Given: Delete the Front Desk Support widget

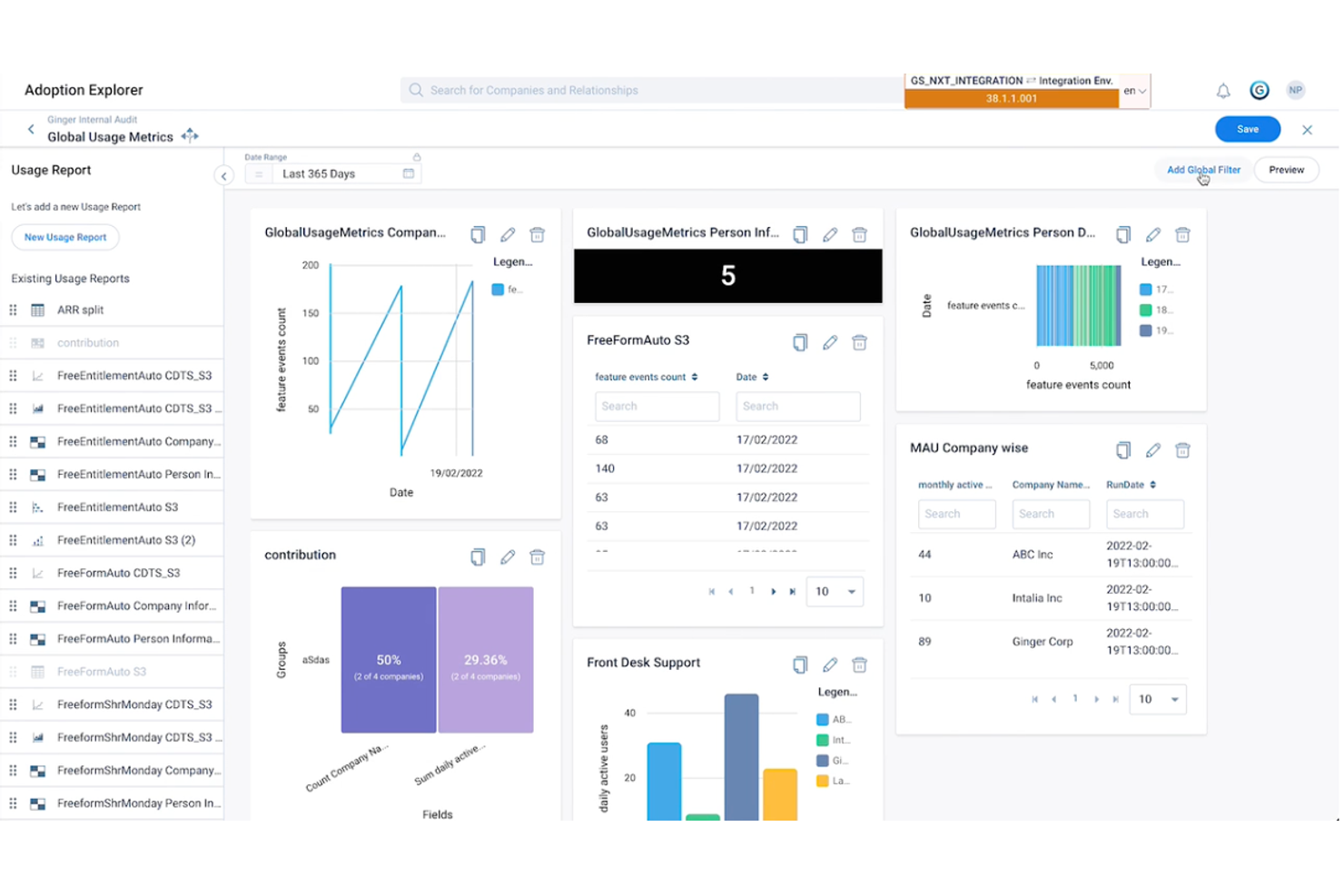Looking at the screenshot, I should click(x=860, y=665).
